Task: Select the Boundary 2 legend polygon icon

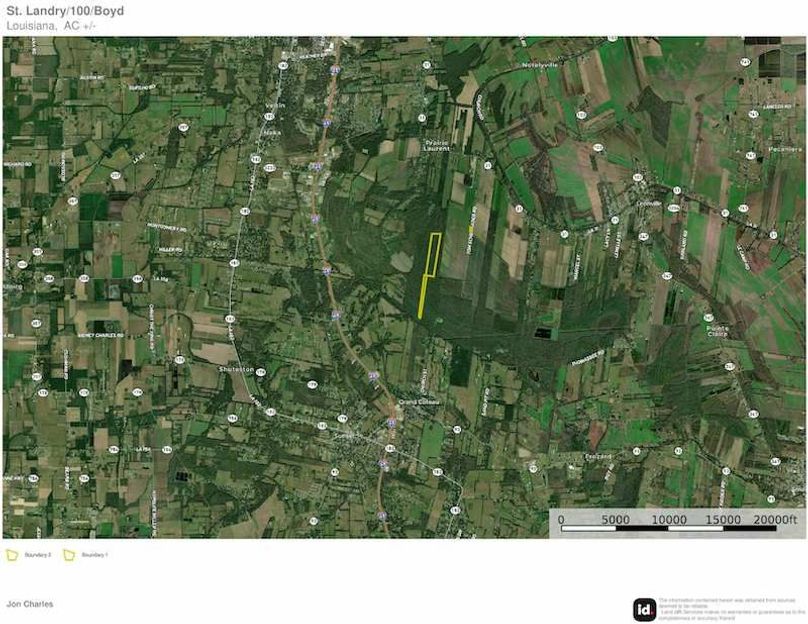Action: click(x=12, y=554)
